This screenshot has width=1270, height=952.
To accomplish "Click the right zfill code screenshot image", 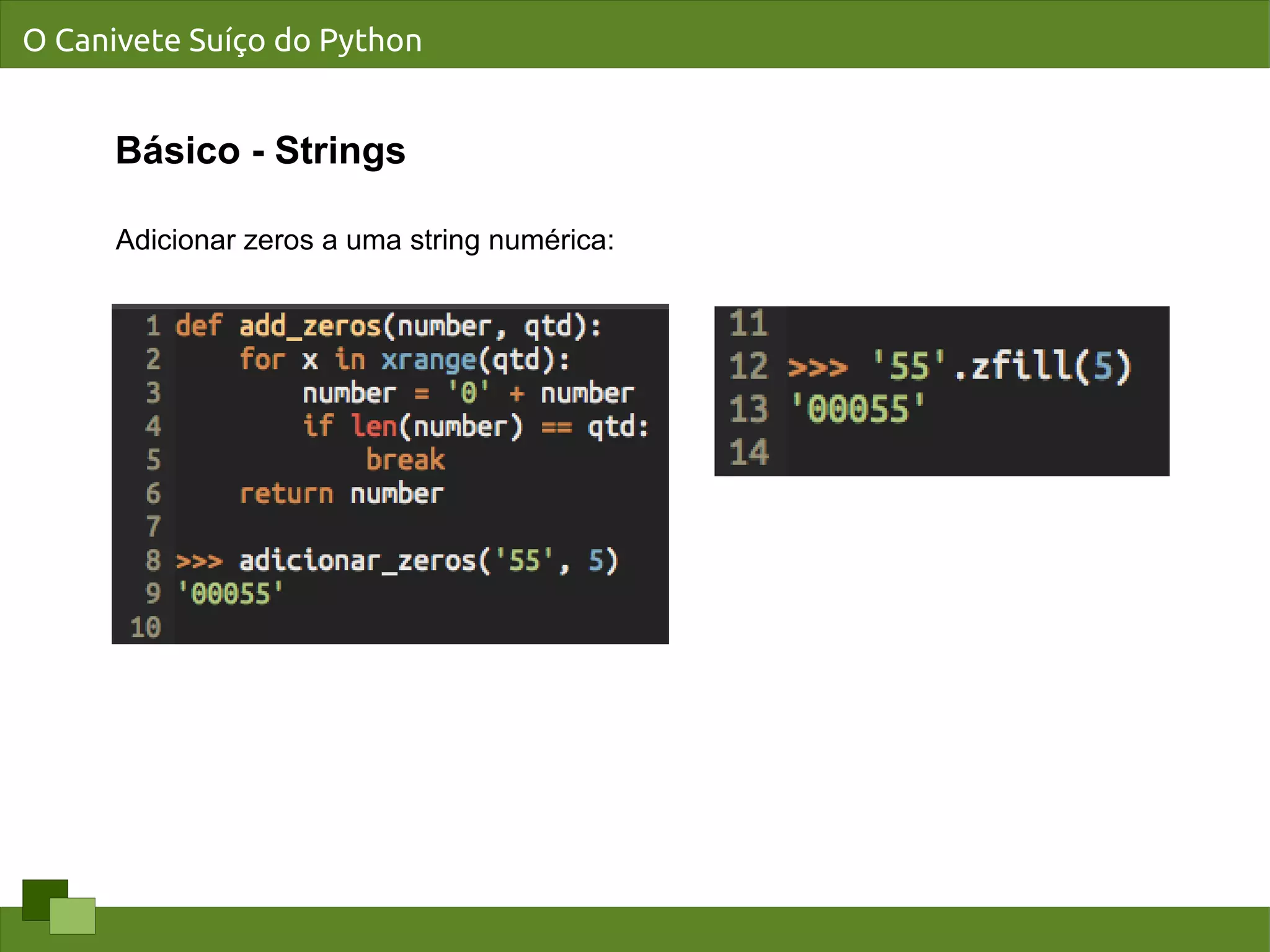I will coord(942,391).
